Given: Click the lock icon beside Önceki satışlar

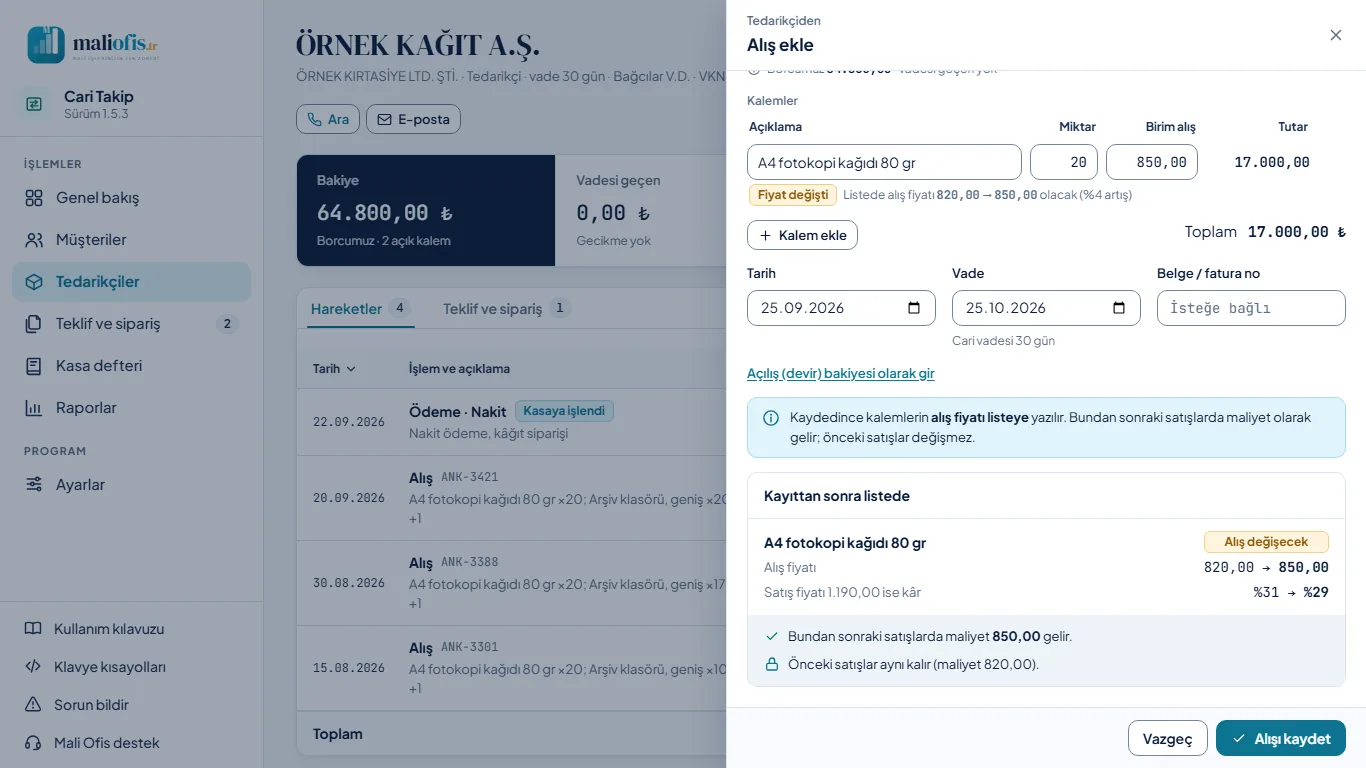Looking at the screenshot, I should [x=771, y=664].
